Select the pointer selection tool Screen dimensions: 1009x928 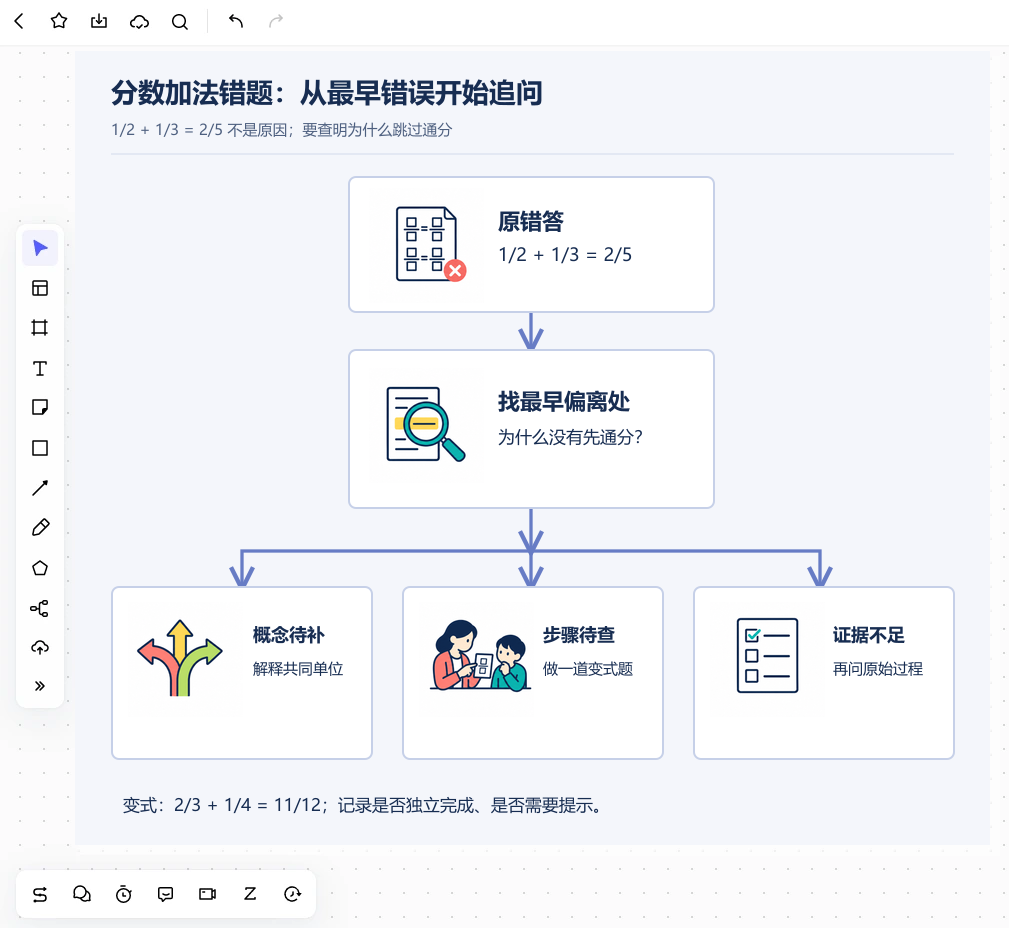tap(40, 248)
